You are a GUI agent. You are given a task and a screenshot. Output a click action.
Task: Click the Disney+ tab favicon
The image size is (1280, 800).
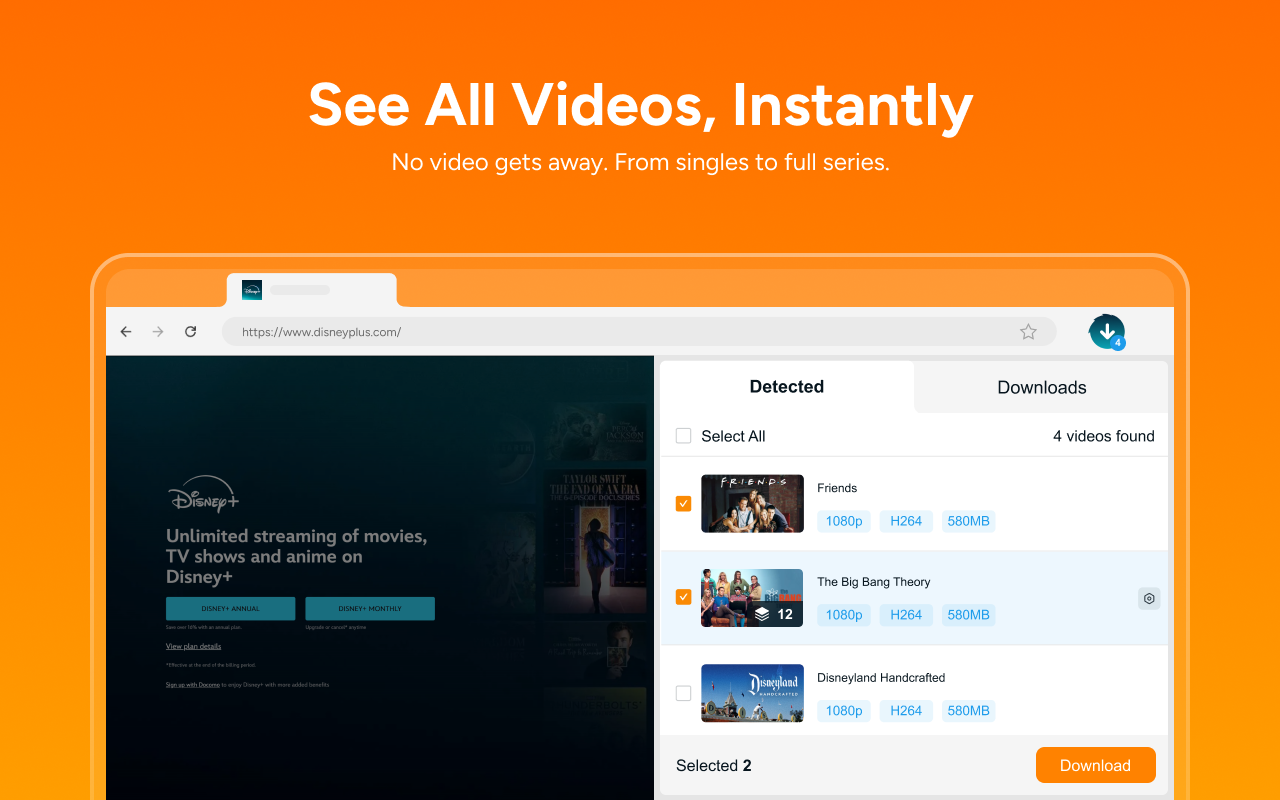252,290
